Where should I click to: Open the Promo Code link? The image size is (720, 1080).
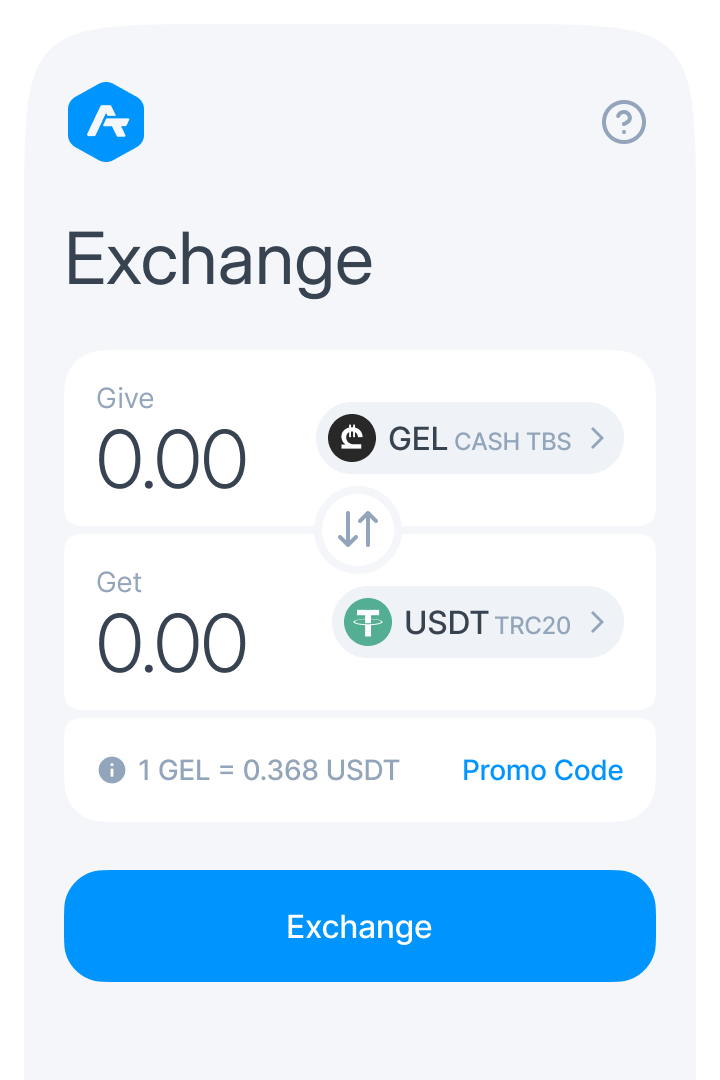[542, 770]
